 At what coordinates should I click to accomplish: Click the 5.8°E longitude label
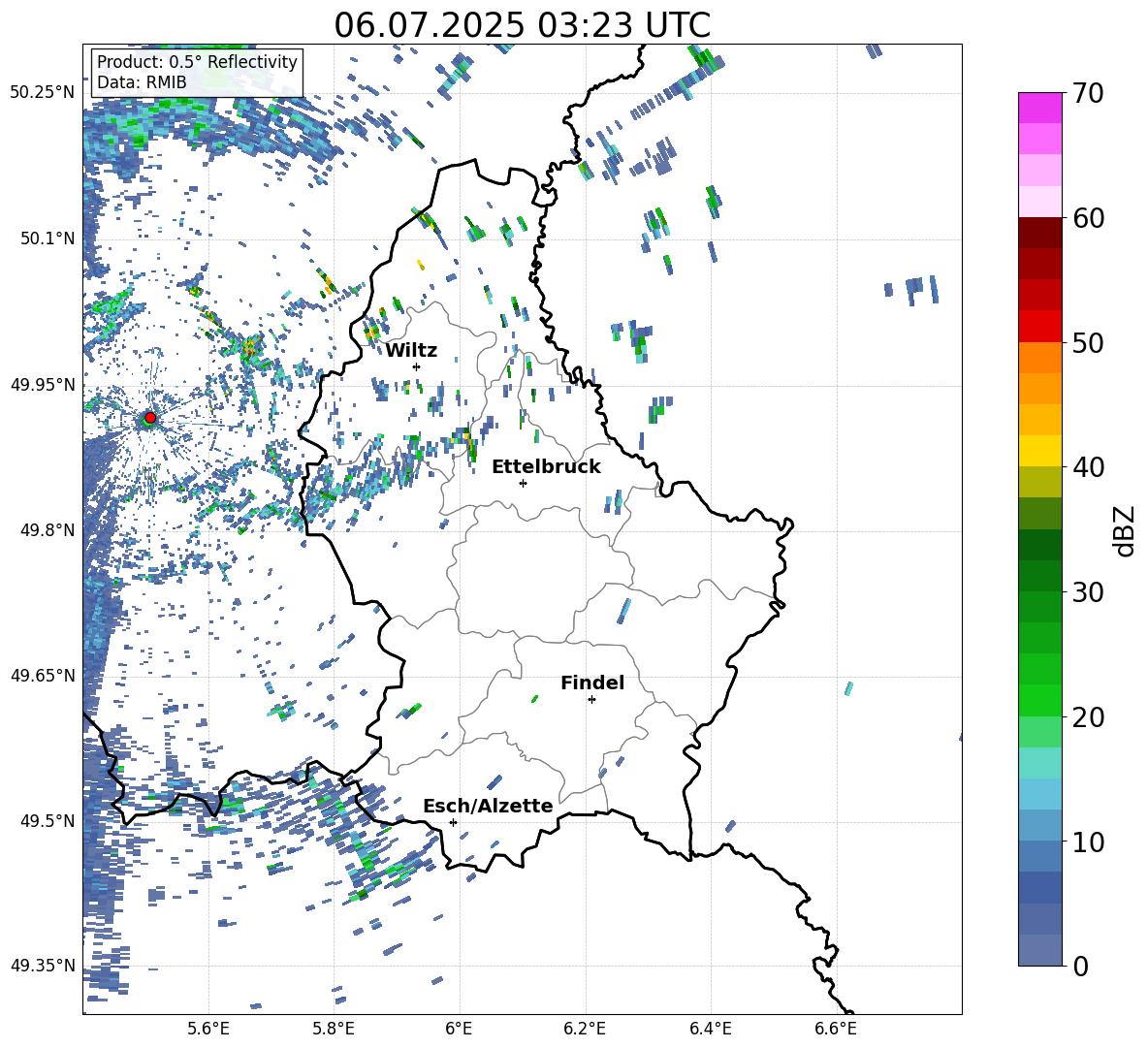(x=334, y=1029)
